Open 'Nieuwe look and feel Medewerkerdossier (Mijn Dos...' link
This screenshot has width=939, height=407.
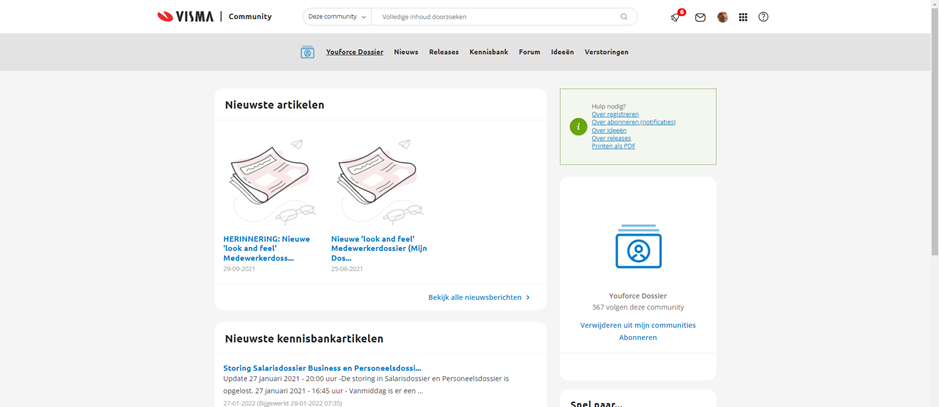tap(379, 248)
